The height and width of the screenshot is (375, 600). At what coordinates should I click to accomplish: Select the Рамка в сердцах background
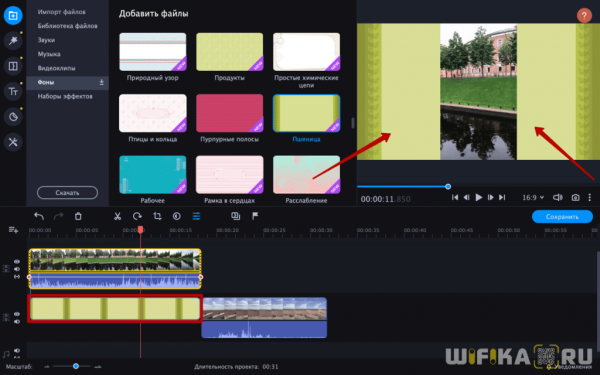click(230, 175)
